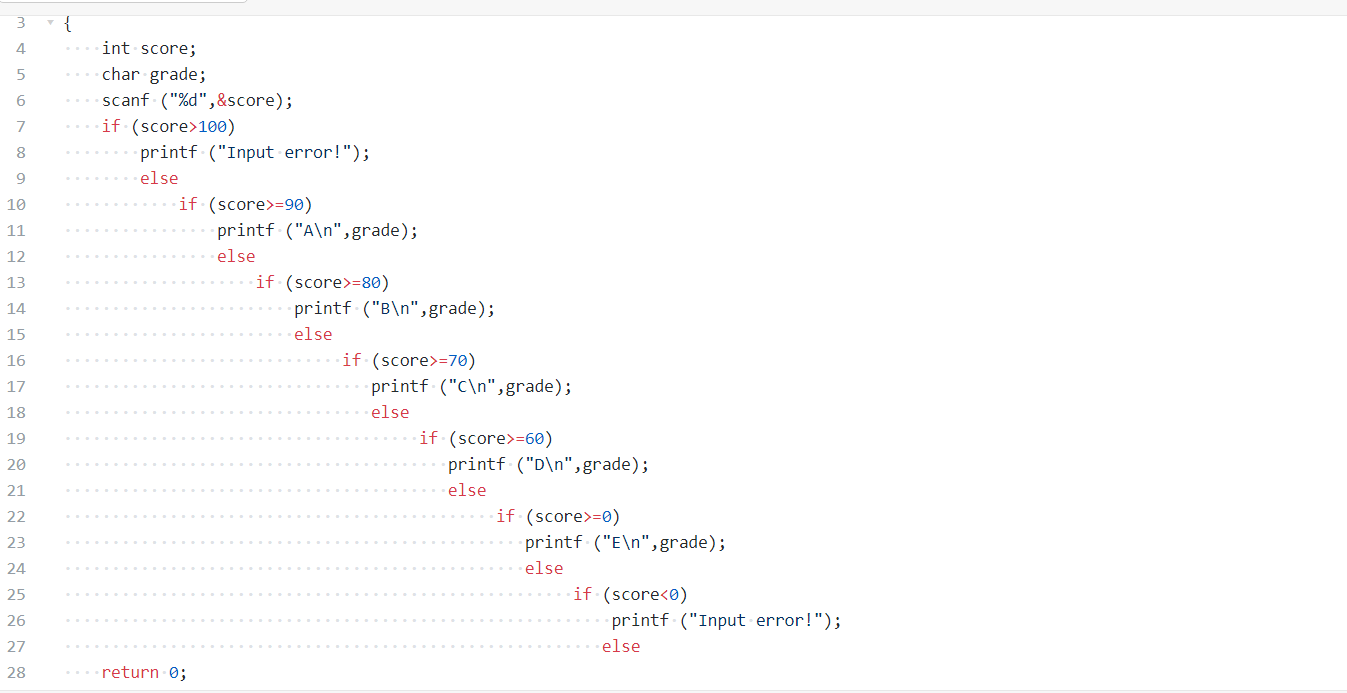Image resolution: width=1347 pixels, height=693 pixels.
Task: Click the 'if (score>100)' condition
Action: point(169,126)
